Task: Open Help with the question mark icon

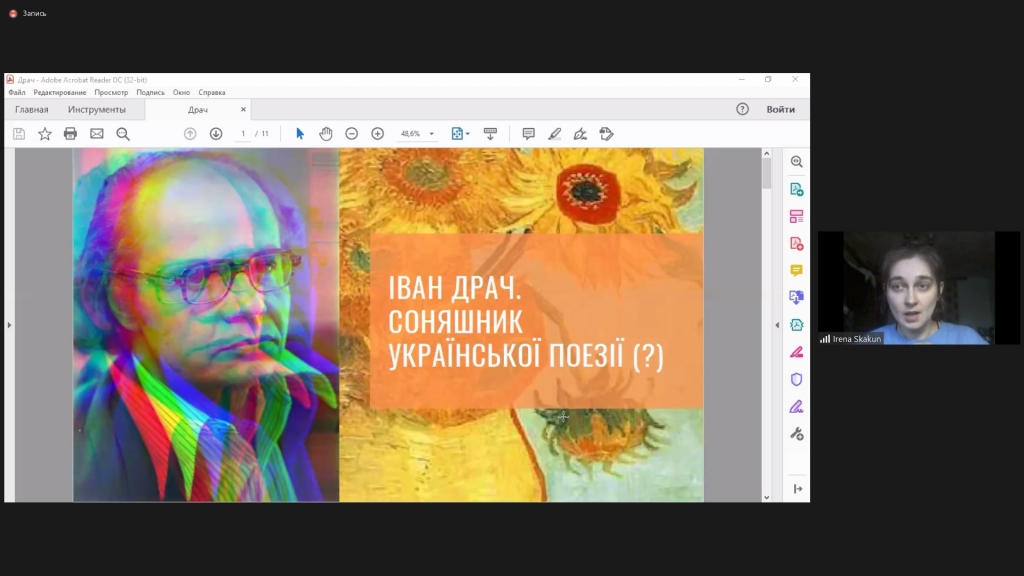Action: [x=742, y=109]
